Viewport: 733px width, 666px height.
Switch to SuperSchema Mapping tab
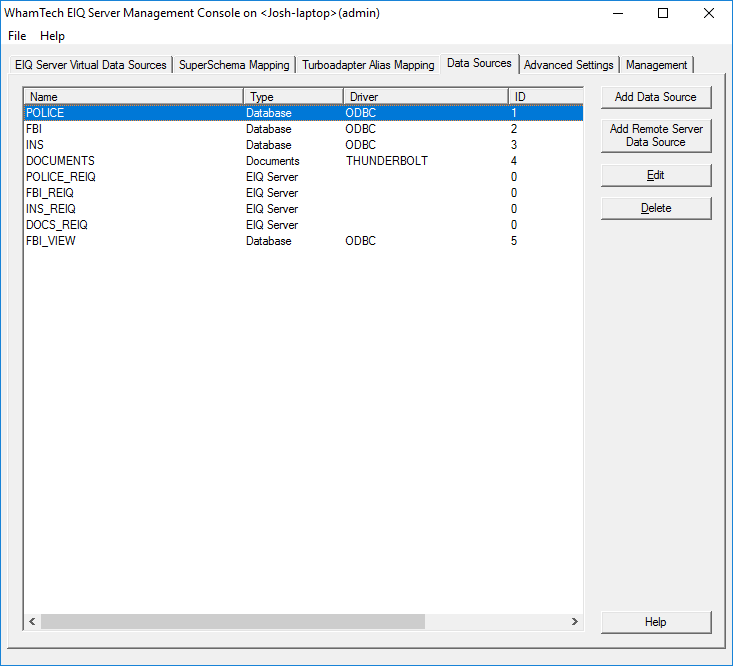[x=234, y=64]
